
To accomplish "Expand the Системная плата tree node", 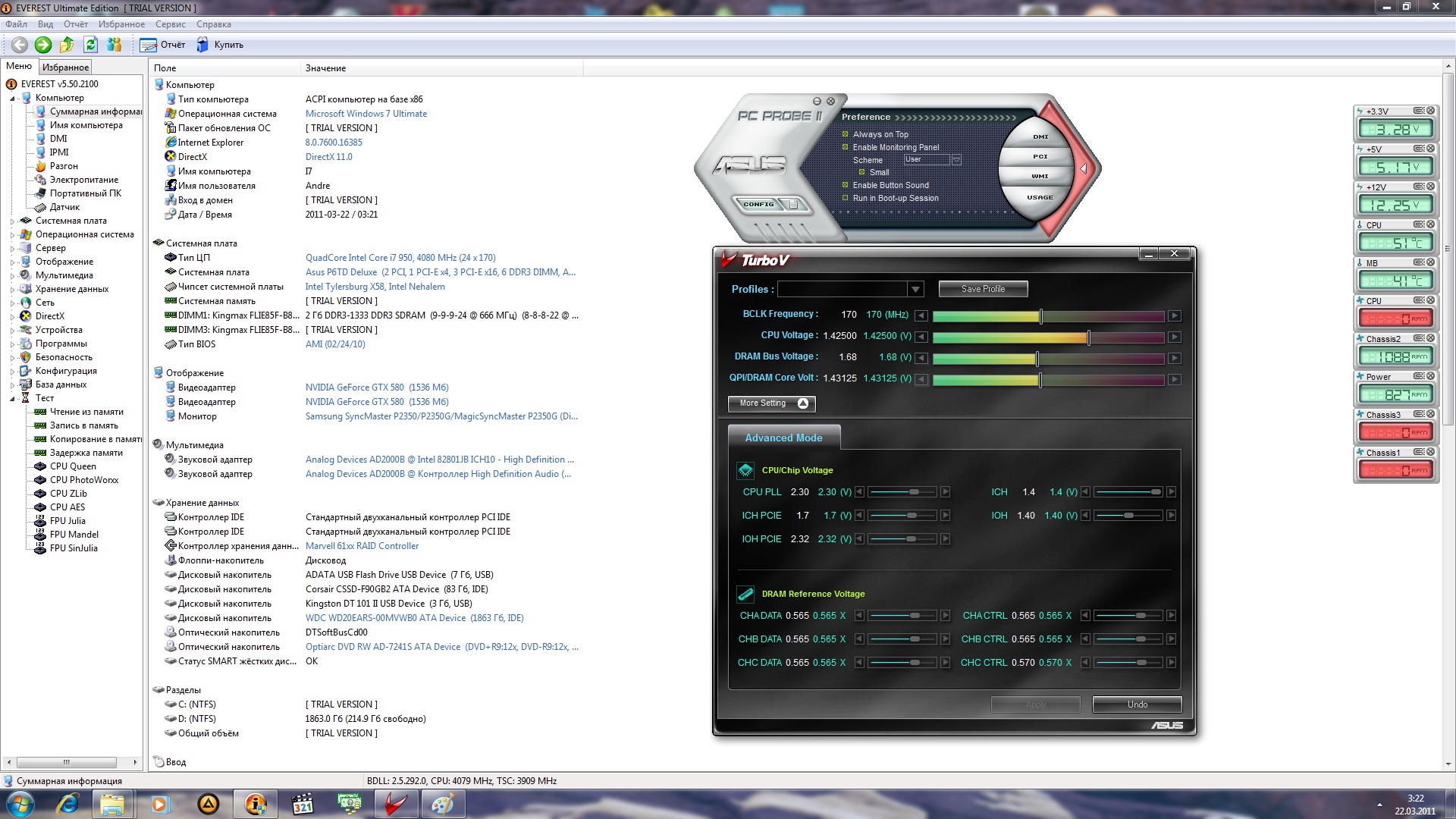I will (x=13, y=221).
